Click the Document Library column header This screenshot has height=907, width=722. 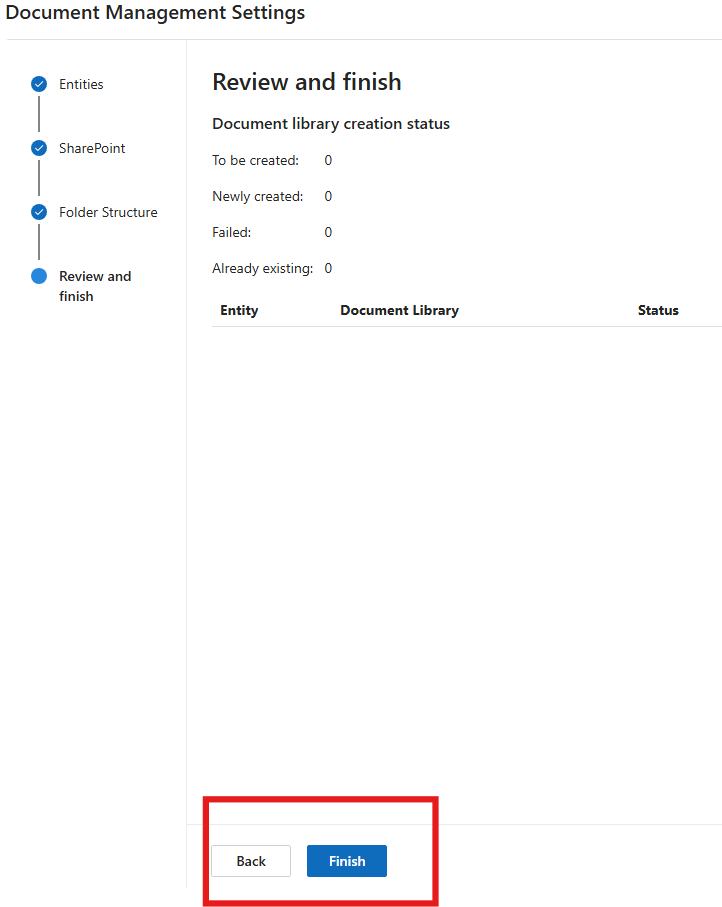click(x=399, y=310)
